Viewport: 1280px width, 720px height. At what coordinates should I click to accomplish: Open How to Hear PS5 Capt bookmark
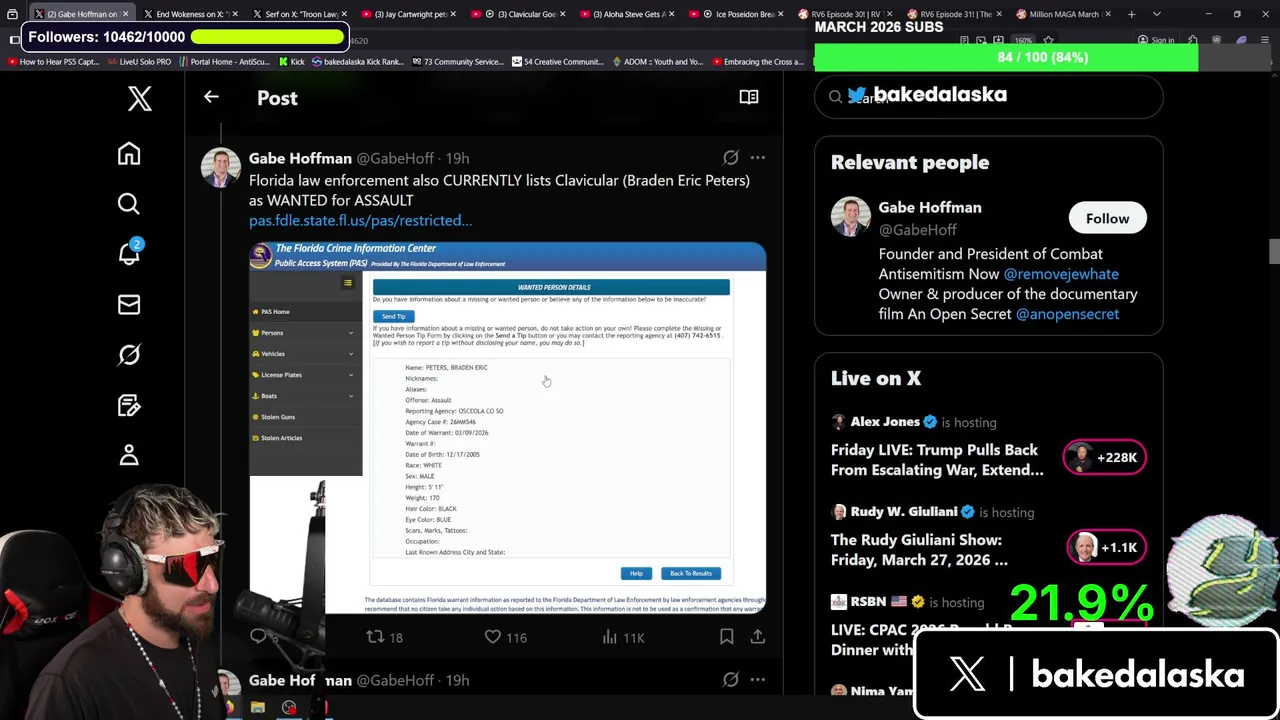[x=53, y=62]
